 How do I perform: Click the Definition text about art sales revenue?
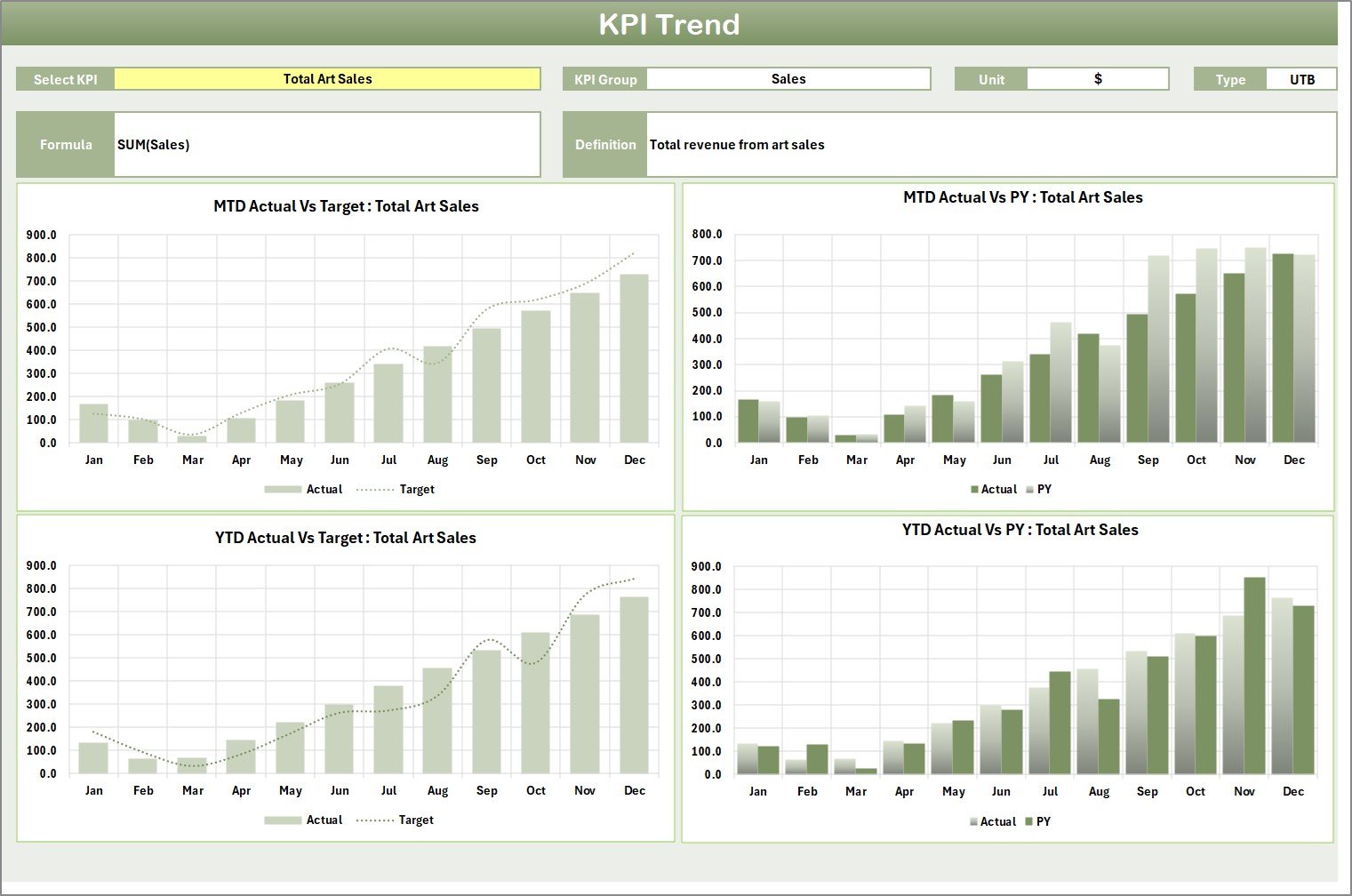(736, 144)
